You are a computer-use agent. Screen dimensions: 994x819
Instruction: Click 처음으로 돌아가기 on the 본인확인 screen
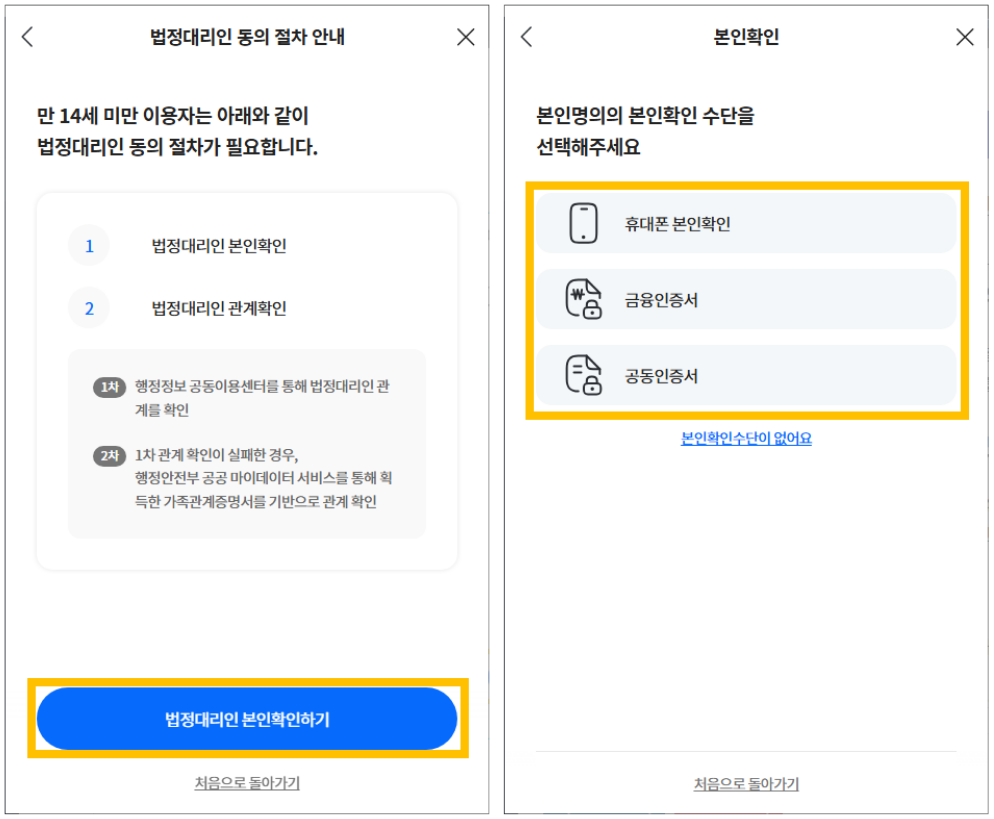pos(746,784)
